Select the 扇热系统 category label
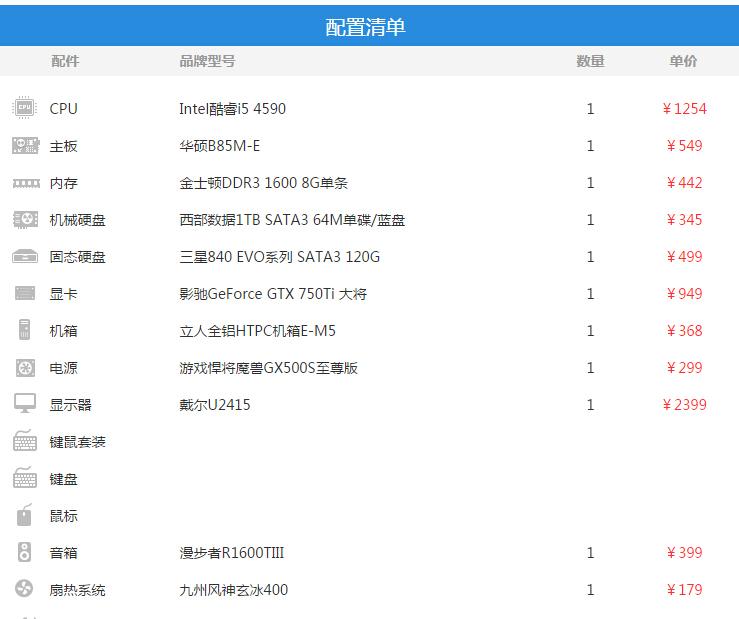Image resolution: width=739 pixels, height=619 pixels. [77, 590]
